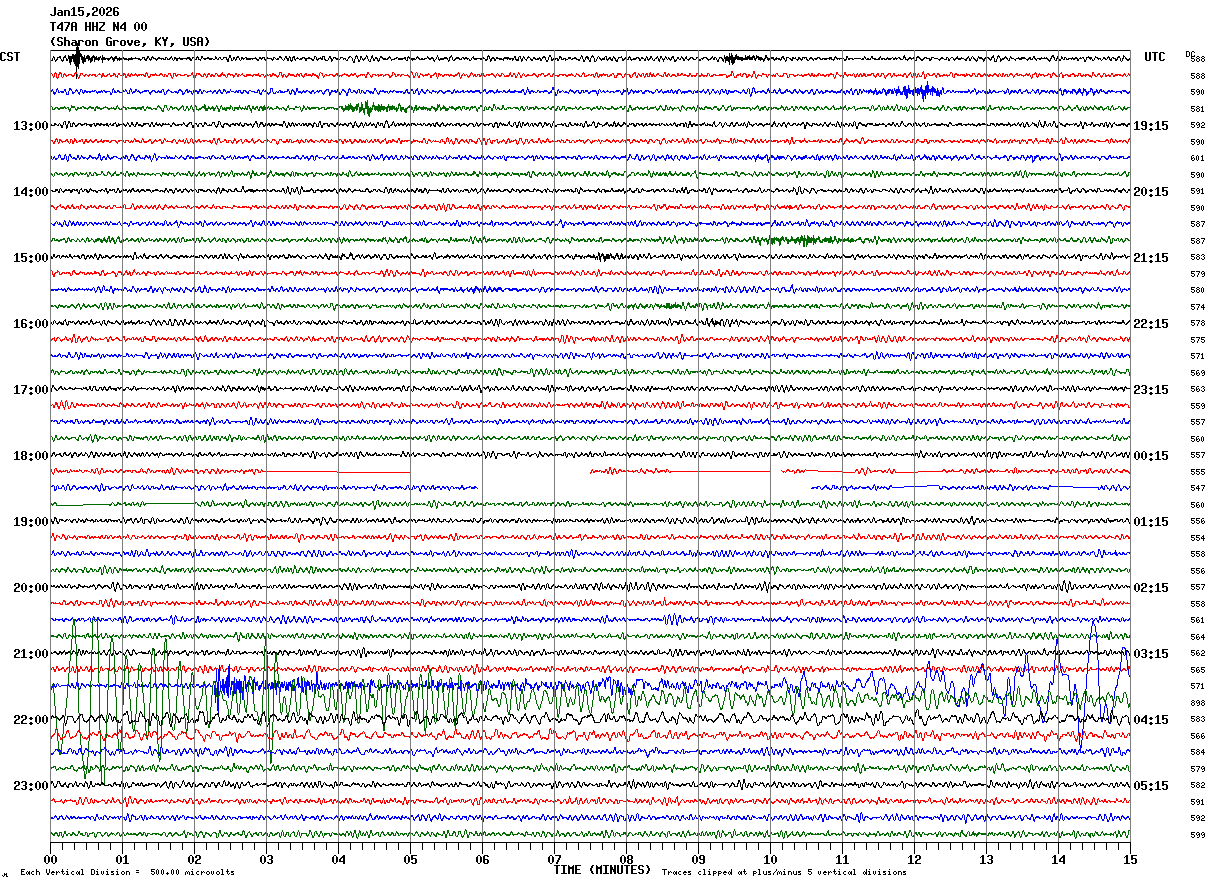The width and height of the screenshot is (1210, 886).
Task: Click the 'Each Vertical Division = 500.00 microvolts' note
Action: point(127,873)
